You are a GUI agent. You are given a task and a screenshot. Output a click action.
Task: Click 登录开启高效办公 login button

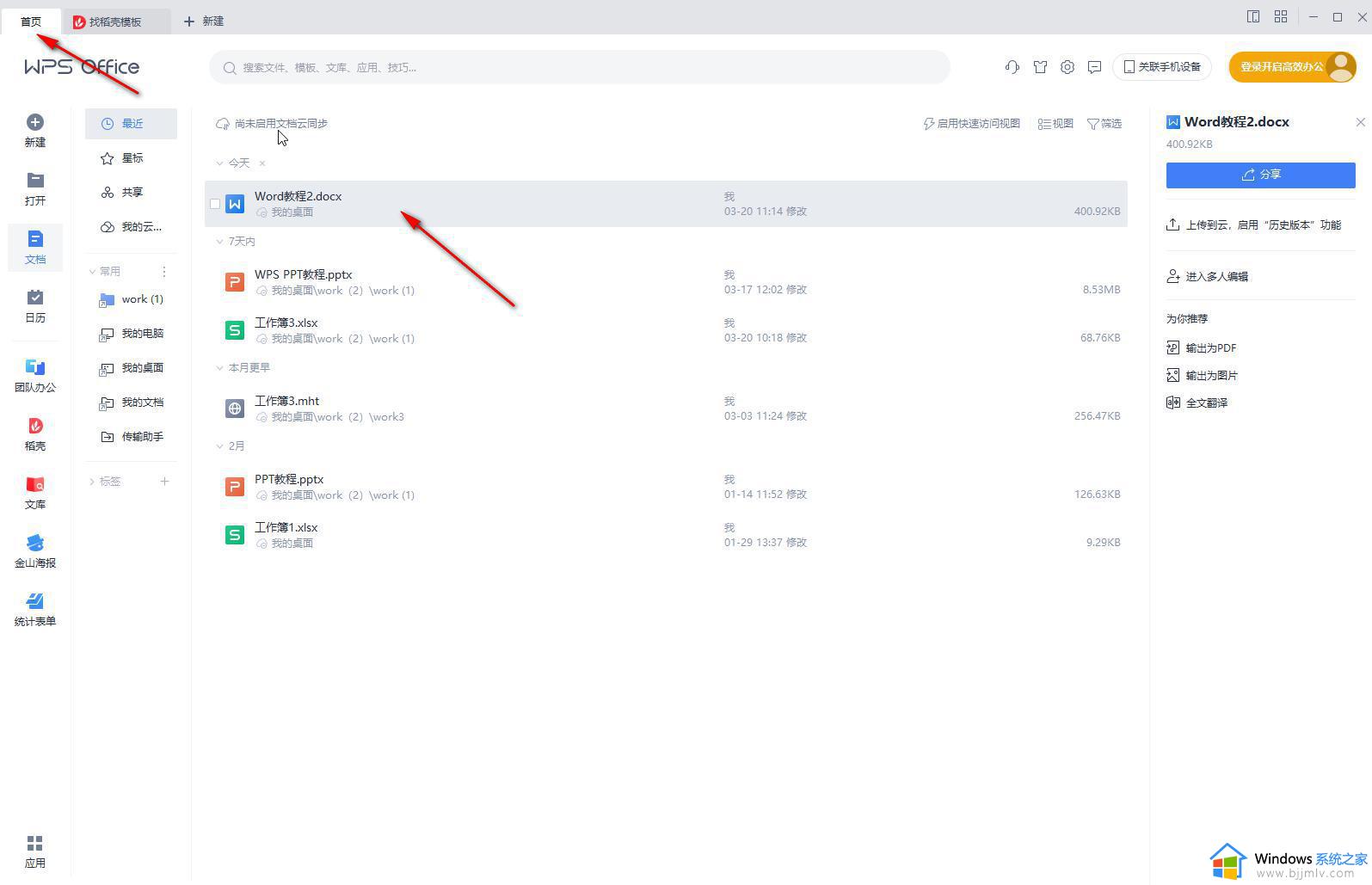click(1282, 67)
